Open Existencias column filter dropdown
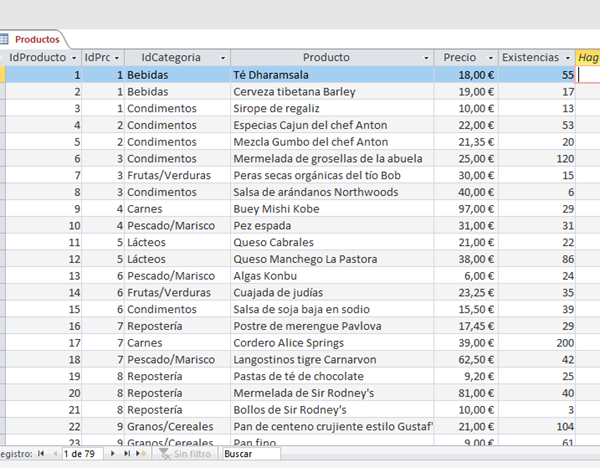Screen dimensions: 600x468 pos(568,58)
